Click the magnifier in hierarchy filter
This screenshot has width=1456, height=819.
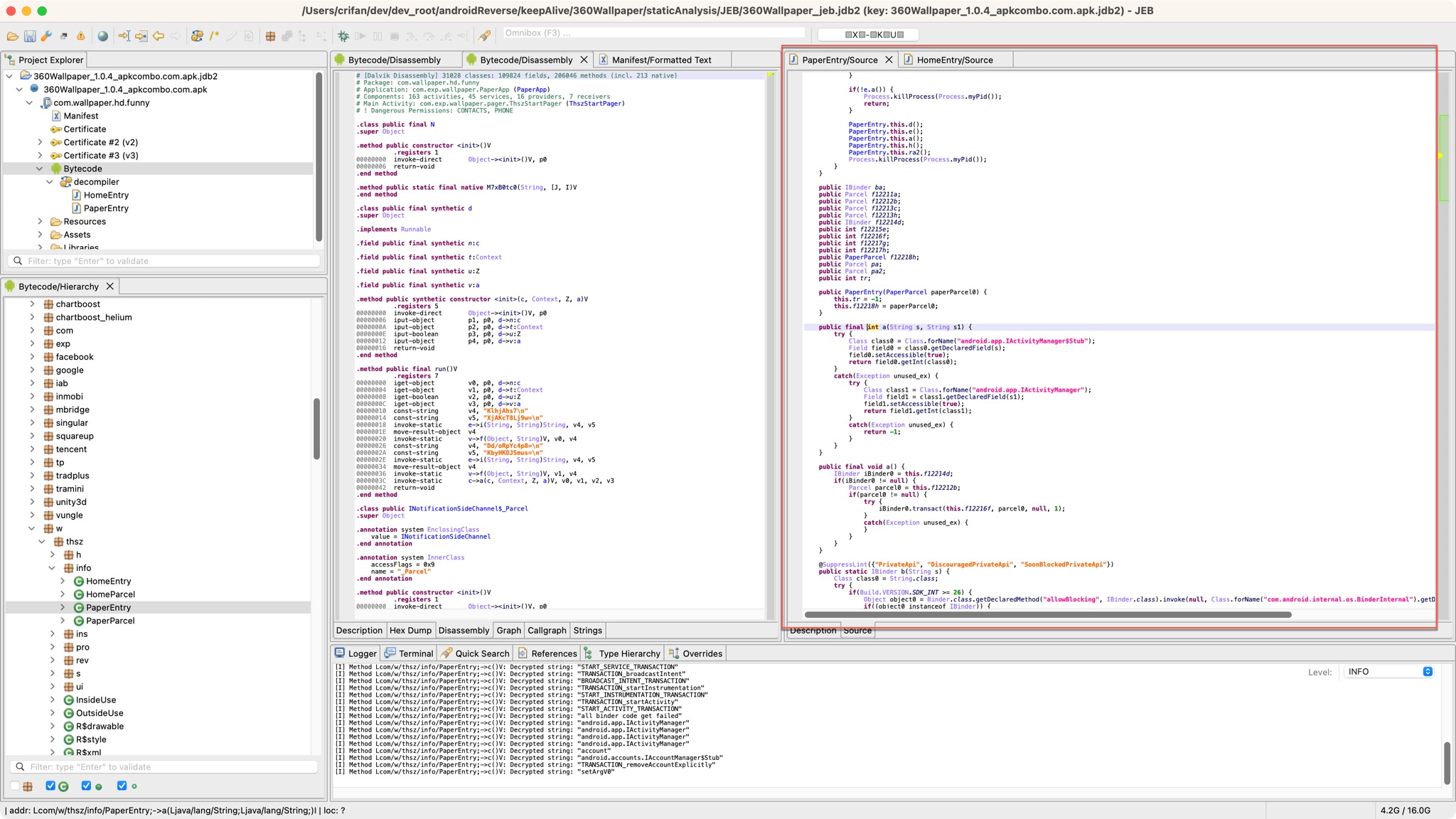point(20,766)
